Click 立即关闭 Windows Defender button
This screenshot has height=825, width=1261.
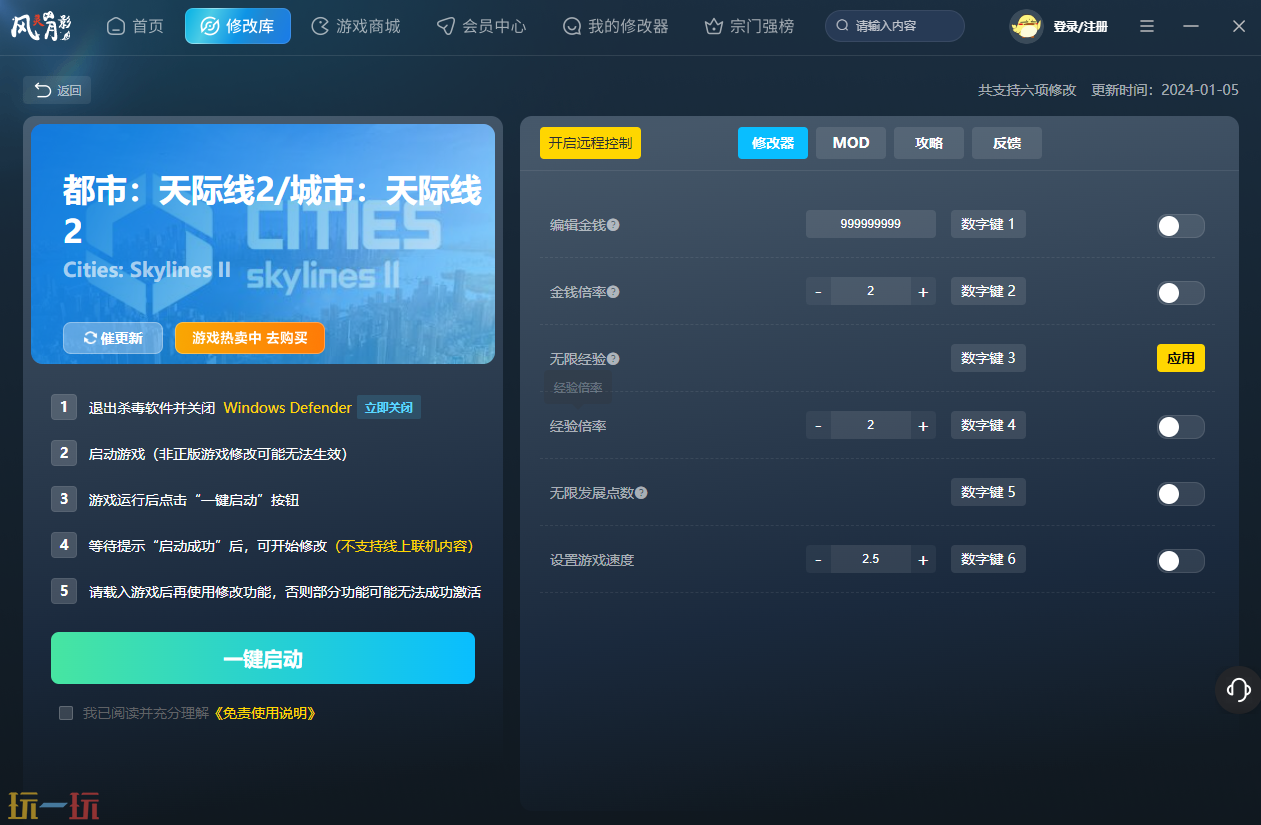tap(389, 408)
